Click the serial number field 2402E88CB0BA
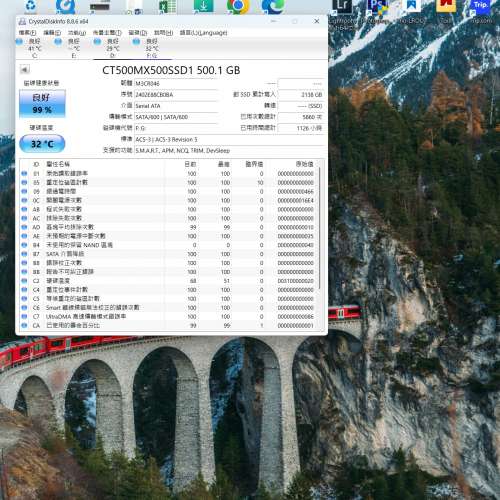This screenshot has width=500, height=500. [176, 95]
